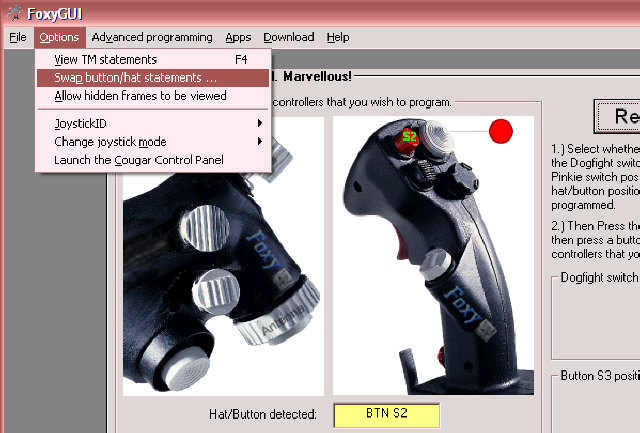This screenshot has width=640, height=433.
Task: Click the FoxyGUI title bar icon
Action: (x=14, y=13)
